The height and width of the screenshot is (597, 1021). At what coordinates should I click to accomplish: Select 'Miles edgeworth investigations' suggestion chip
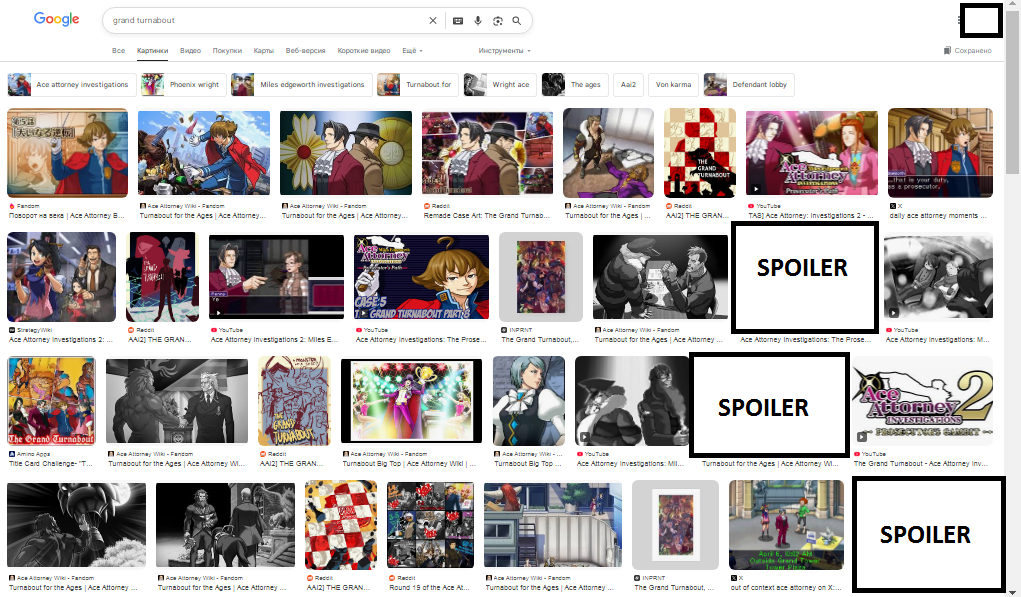301,85
